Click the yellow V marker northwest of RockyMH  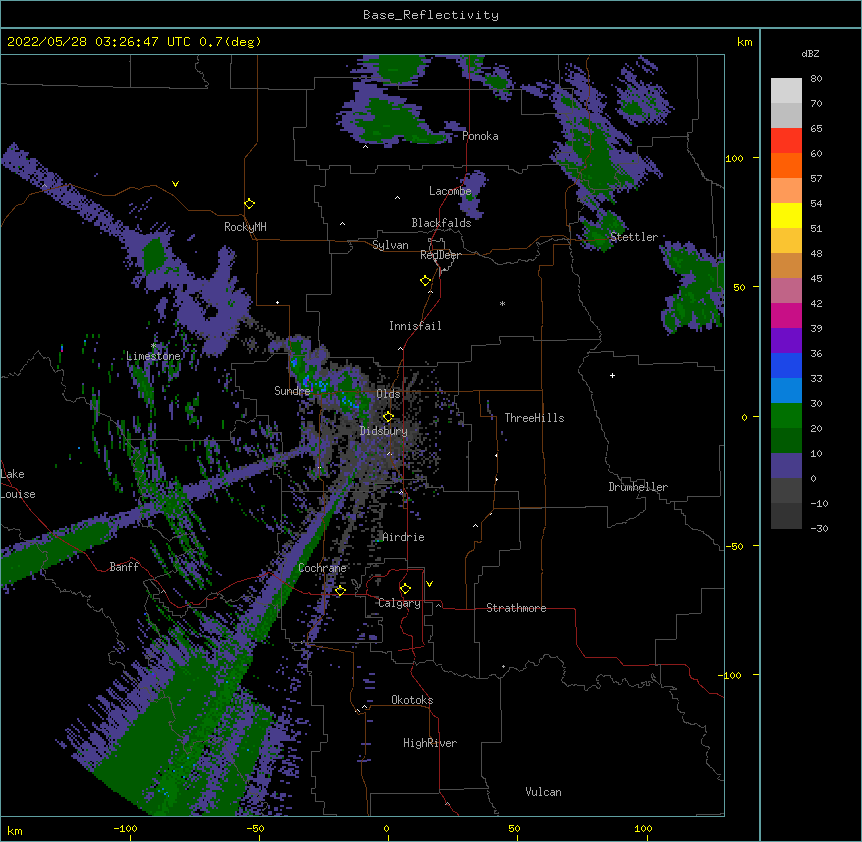175,184
